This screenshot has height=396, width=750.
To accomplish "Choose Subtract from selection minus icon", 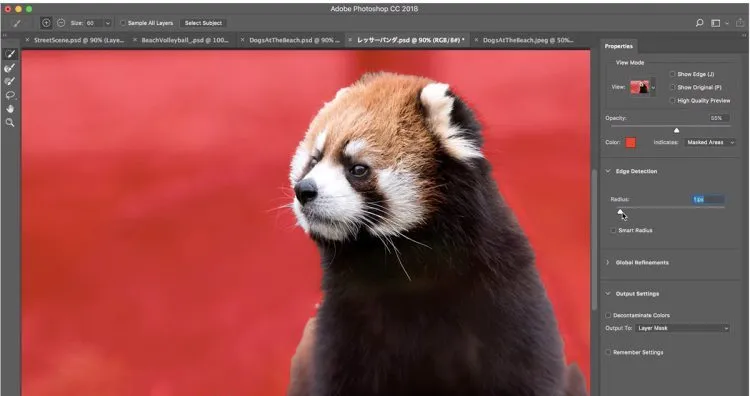I will (61, 23).
